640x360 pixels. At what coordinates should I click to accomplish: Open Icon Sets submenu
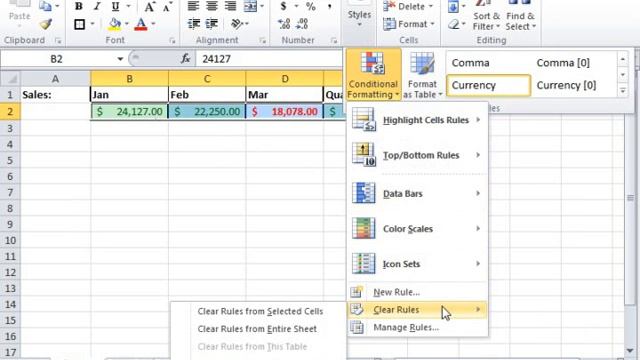[x=417, y=264]
